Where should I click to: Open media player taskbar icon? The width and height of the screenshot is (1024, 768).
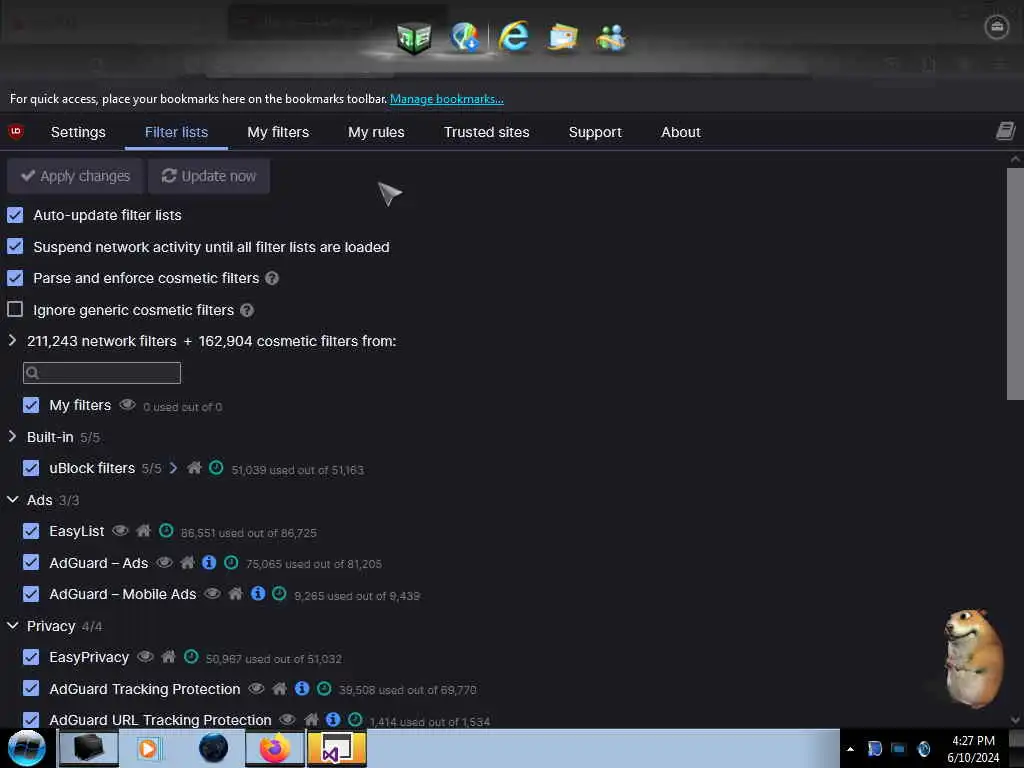[149, 748]
